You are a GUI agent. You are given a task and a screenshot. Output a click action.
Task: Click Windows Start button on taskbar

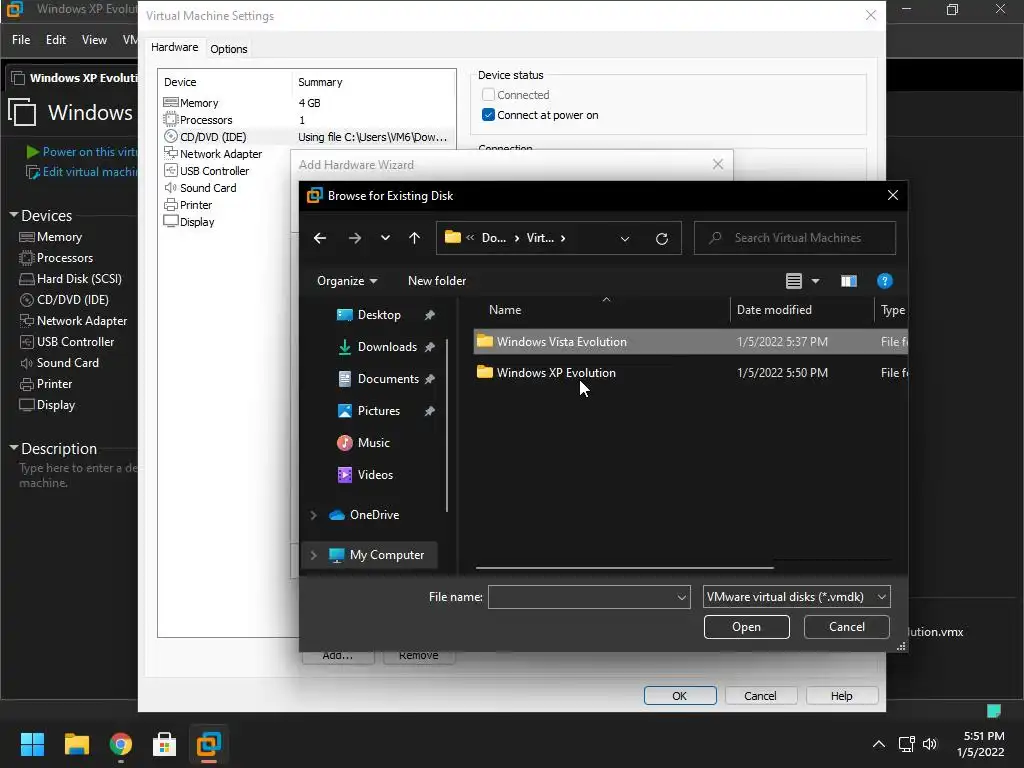coord(32,744)
